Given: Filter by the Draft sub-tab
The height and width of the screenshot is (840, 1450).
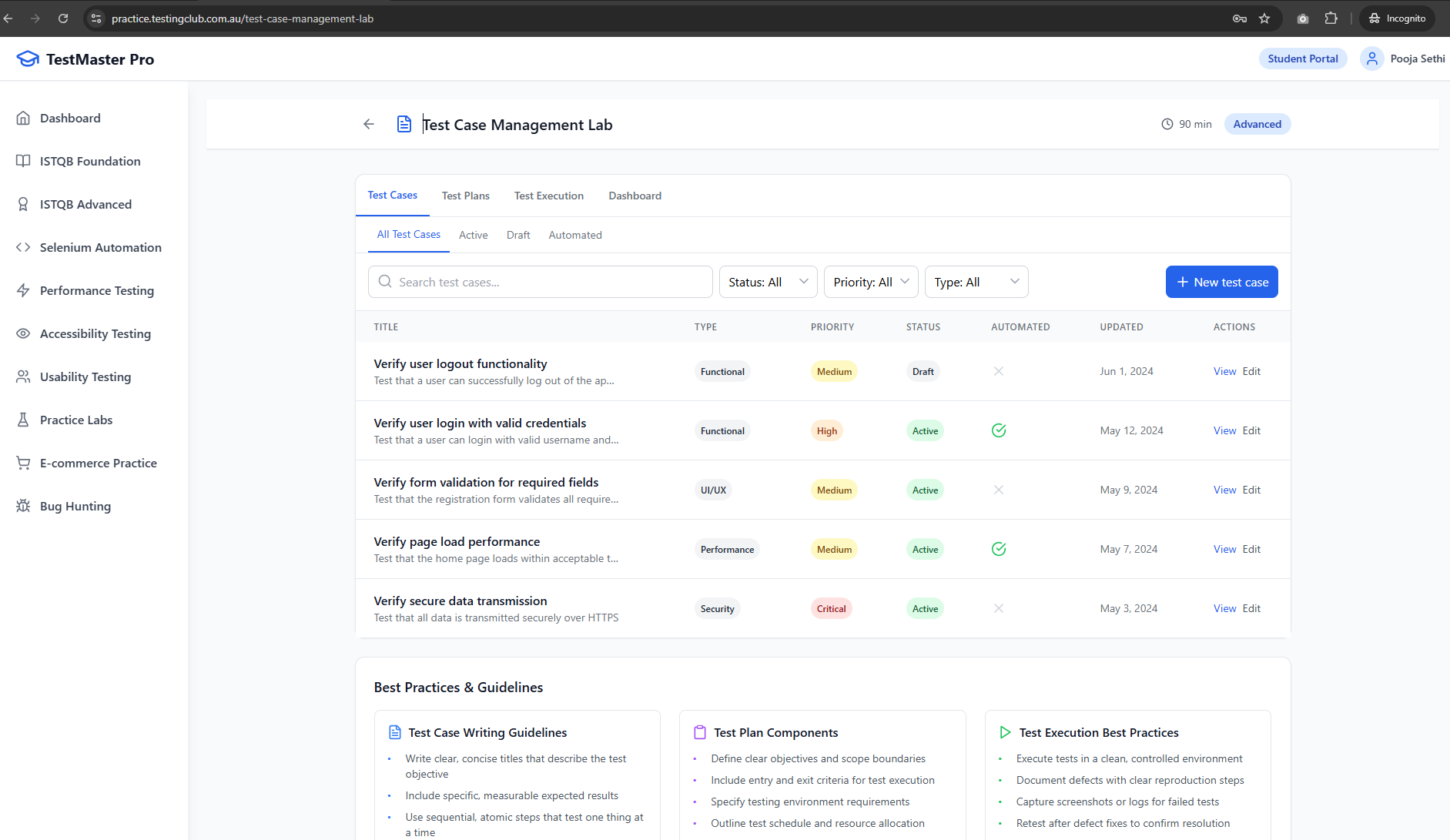Looking at the screenshot, I should coord(518,235).
